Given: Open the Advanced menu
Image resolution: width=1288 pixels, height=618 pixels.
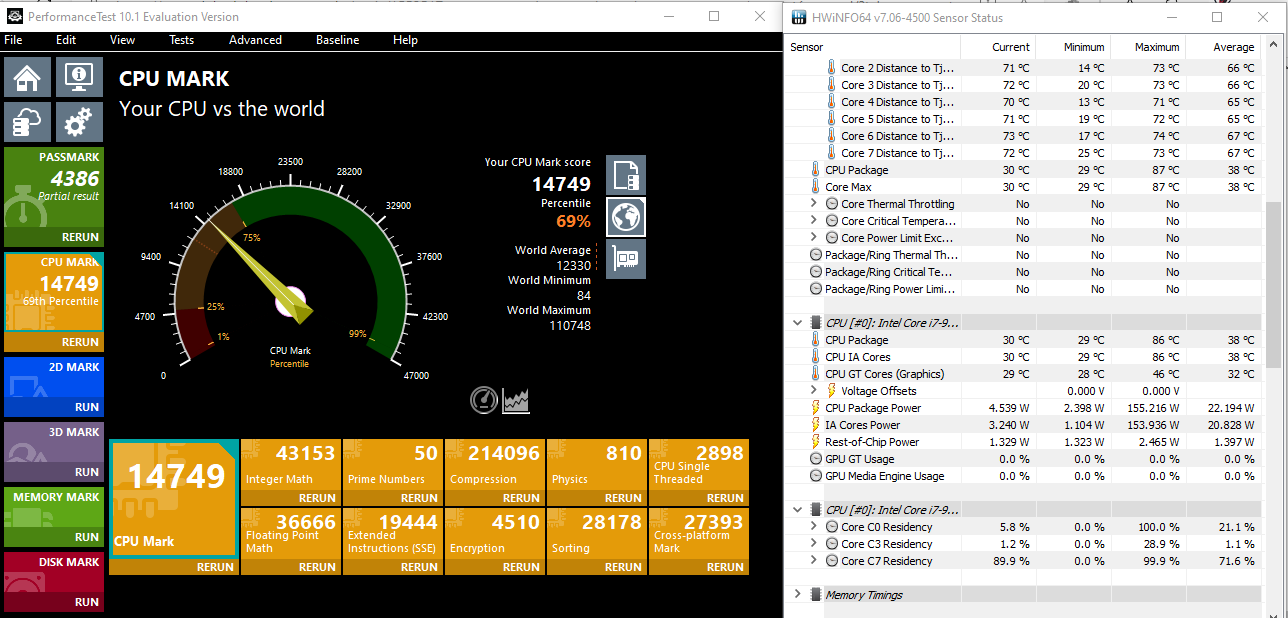Looking at the screenshot, I should [x=255, y=40].
